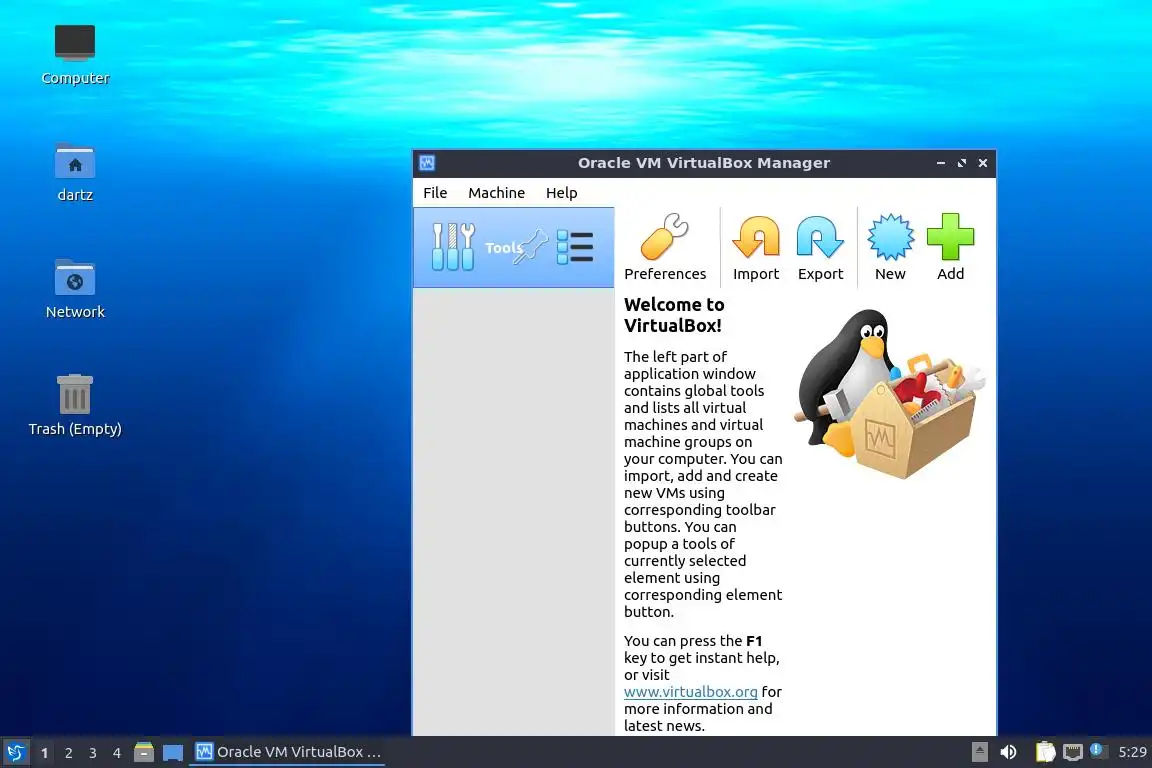Click the VirtualBox window title icon

427,163
